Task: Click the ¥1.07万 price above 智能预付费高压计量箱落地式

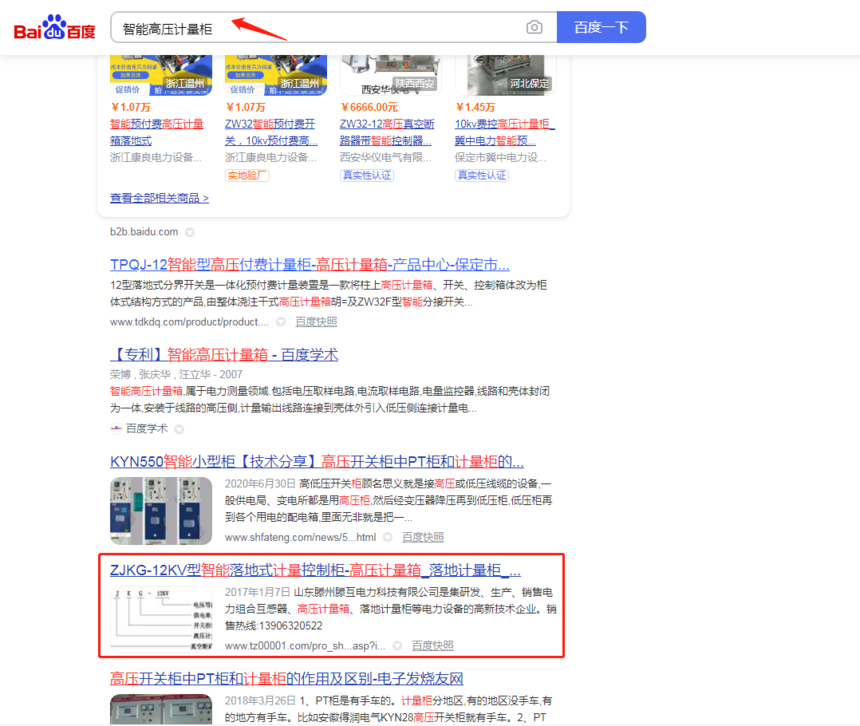Action: [x=131, y=107]
